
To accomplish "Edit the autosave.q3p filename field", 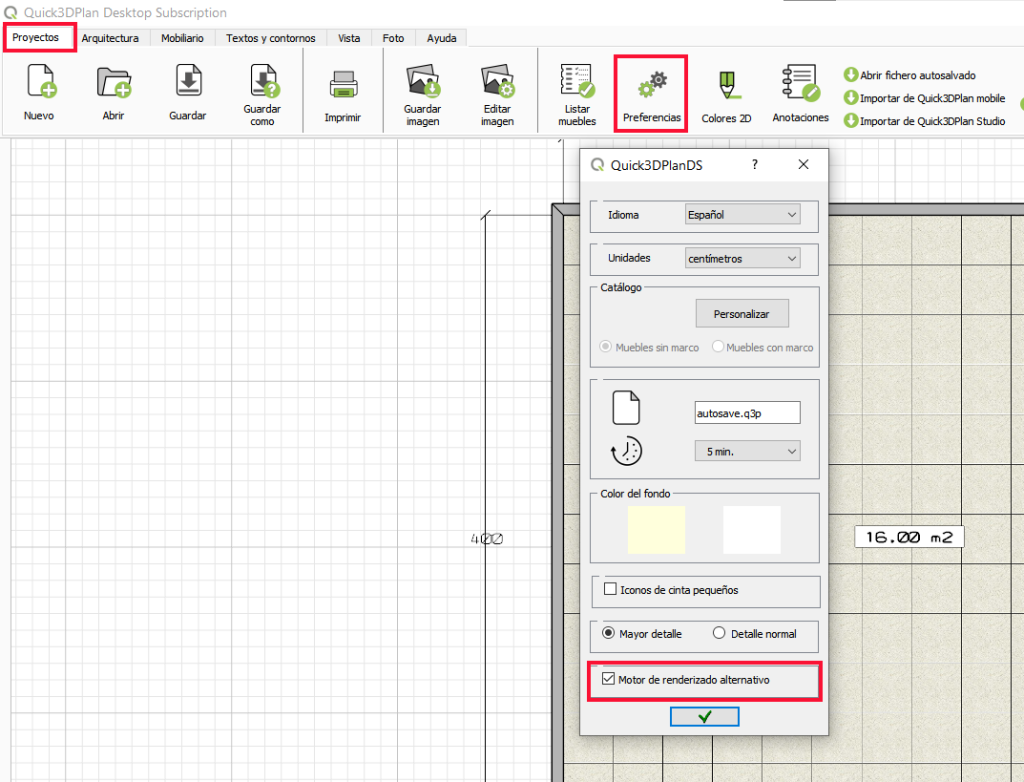I will pos(748,413).
